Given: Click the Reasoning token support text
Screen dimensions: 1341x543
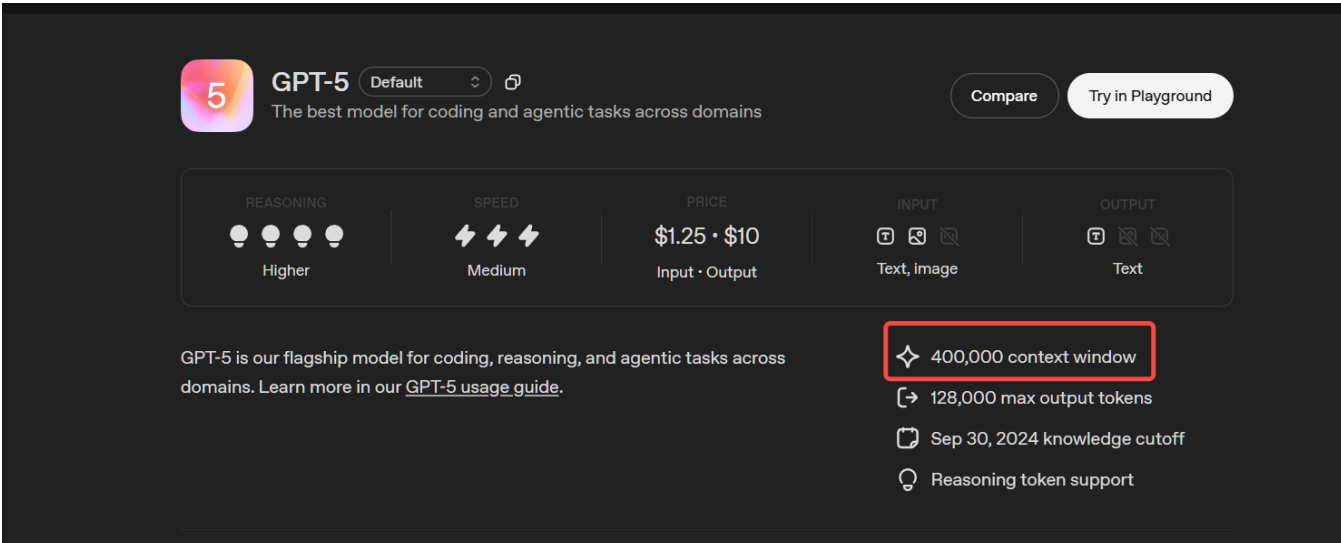Looking at the screenshot, I should (1032, 479).
